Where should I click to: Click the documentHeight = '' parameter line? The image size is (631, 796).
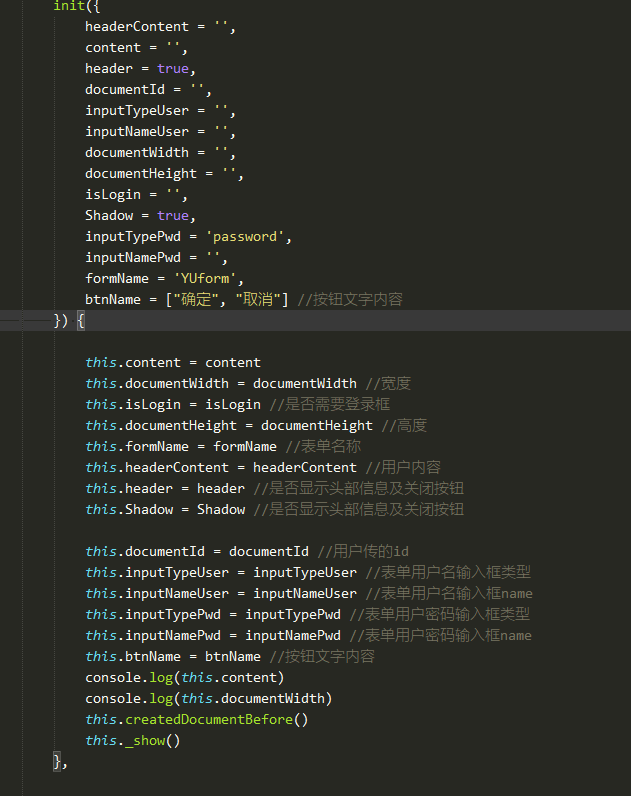pos(164,174)
